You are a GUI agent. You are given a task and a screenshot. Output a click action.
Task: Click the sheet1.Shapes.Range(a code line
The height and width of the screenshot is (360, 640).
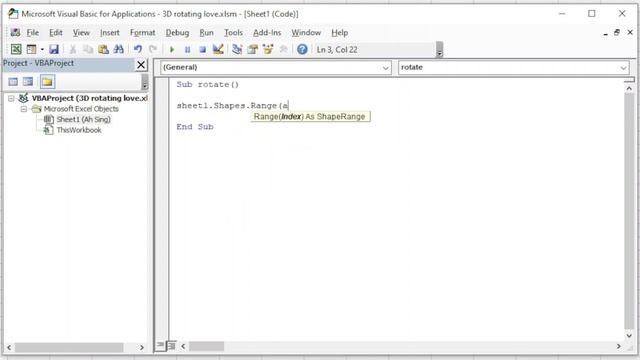tap(232, 106)
